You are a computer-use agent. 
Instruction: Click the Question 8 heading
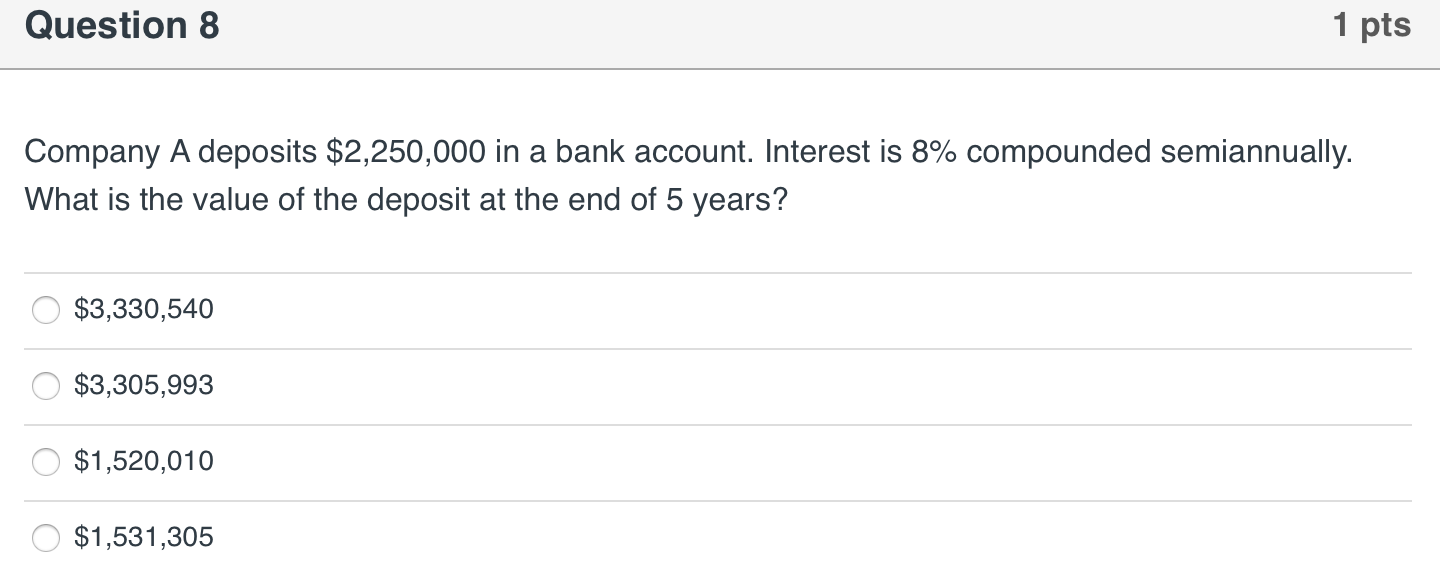tap(122, 26)
